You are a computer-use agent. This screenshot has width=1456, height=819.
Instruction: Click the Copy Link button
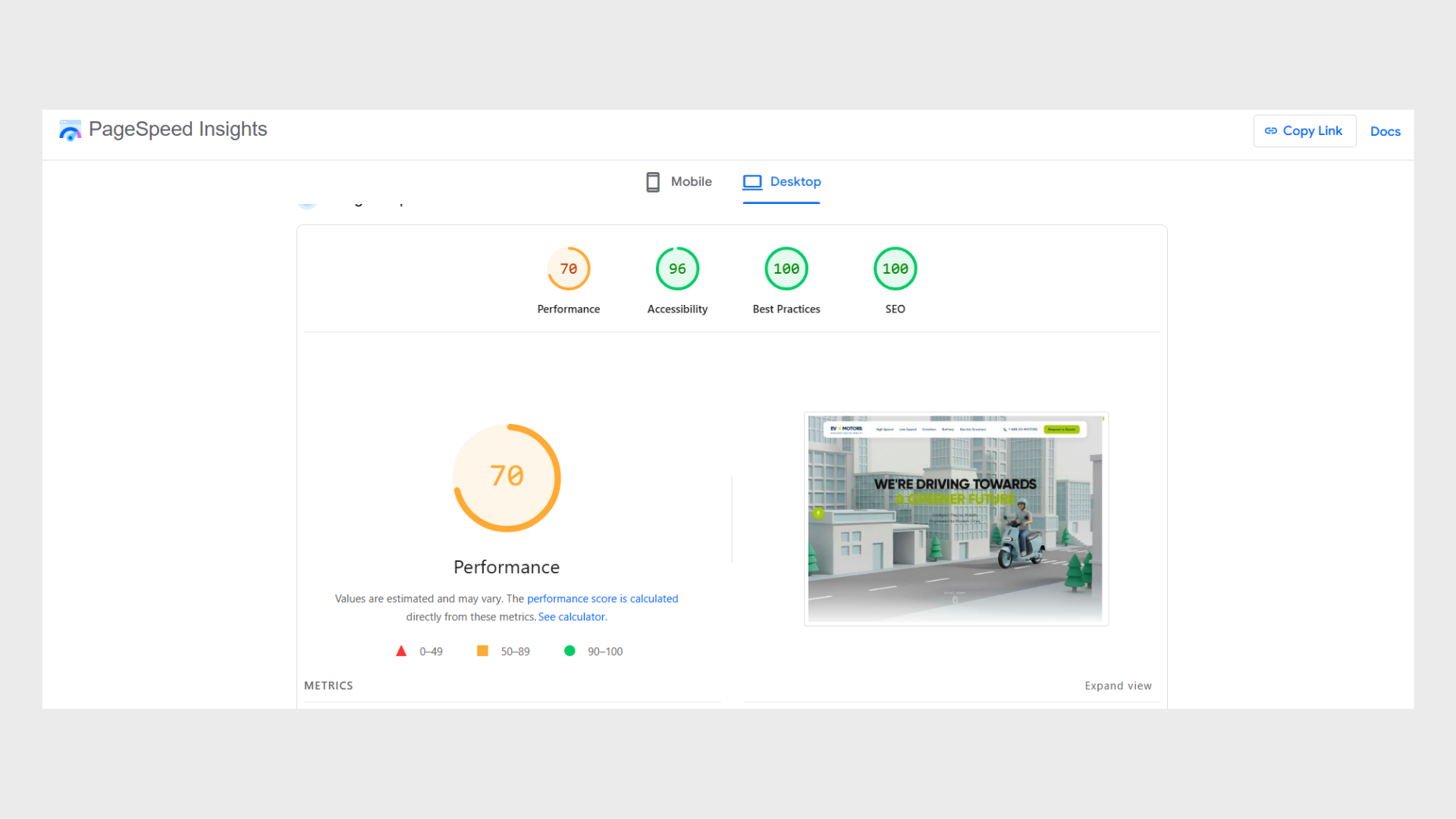[x=1304, y=131]
